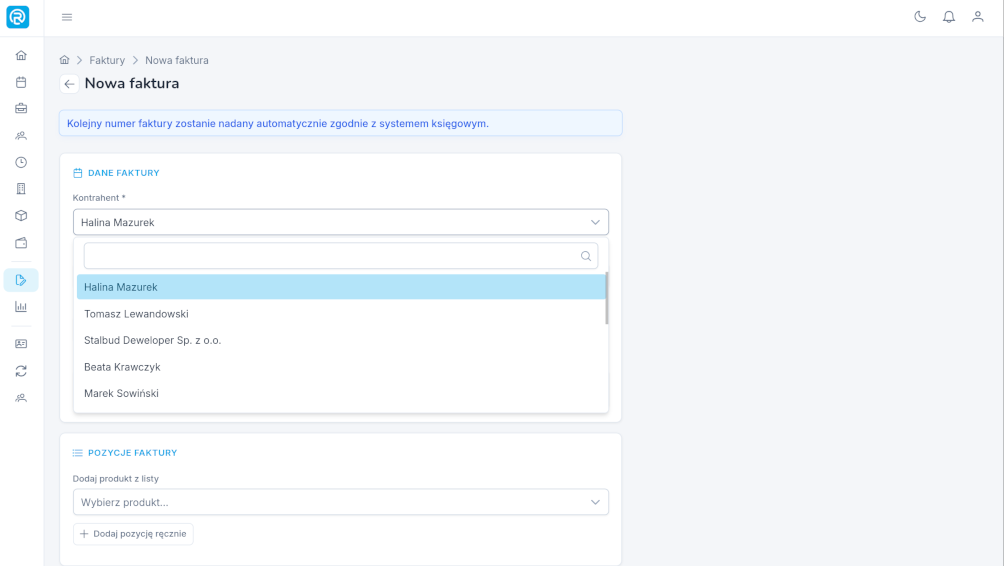1006x566 pixels.
Task: Select Beata Krawczyk option
Action: point(341,367)
